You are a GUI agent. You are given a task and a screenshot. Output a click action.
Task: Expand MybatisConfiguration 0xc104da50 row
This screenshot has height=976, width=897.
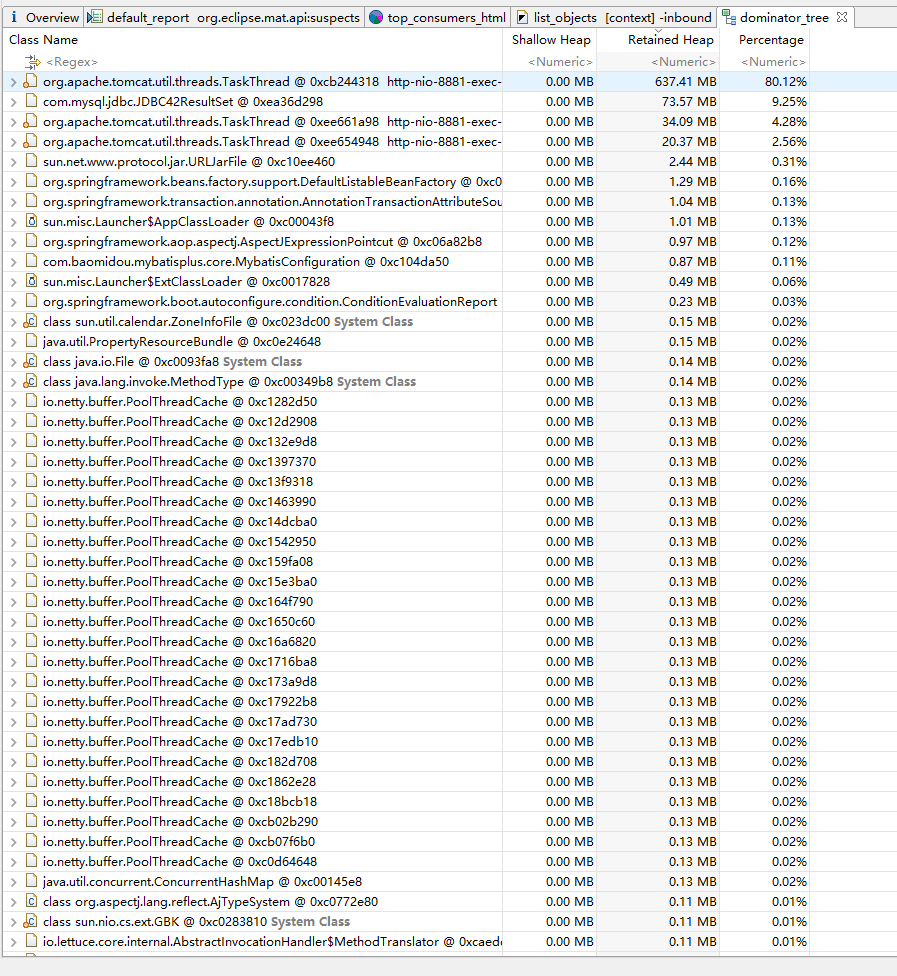13,262
